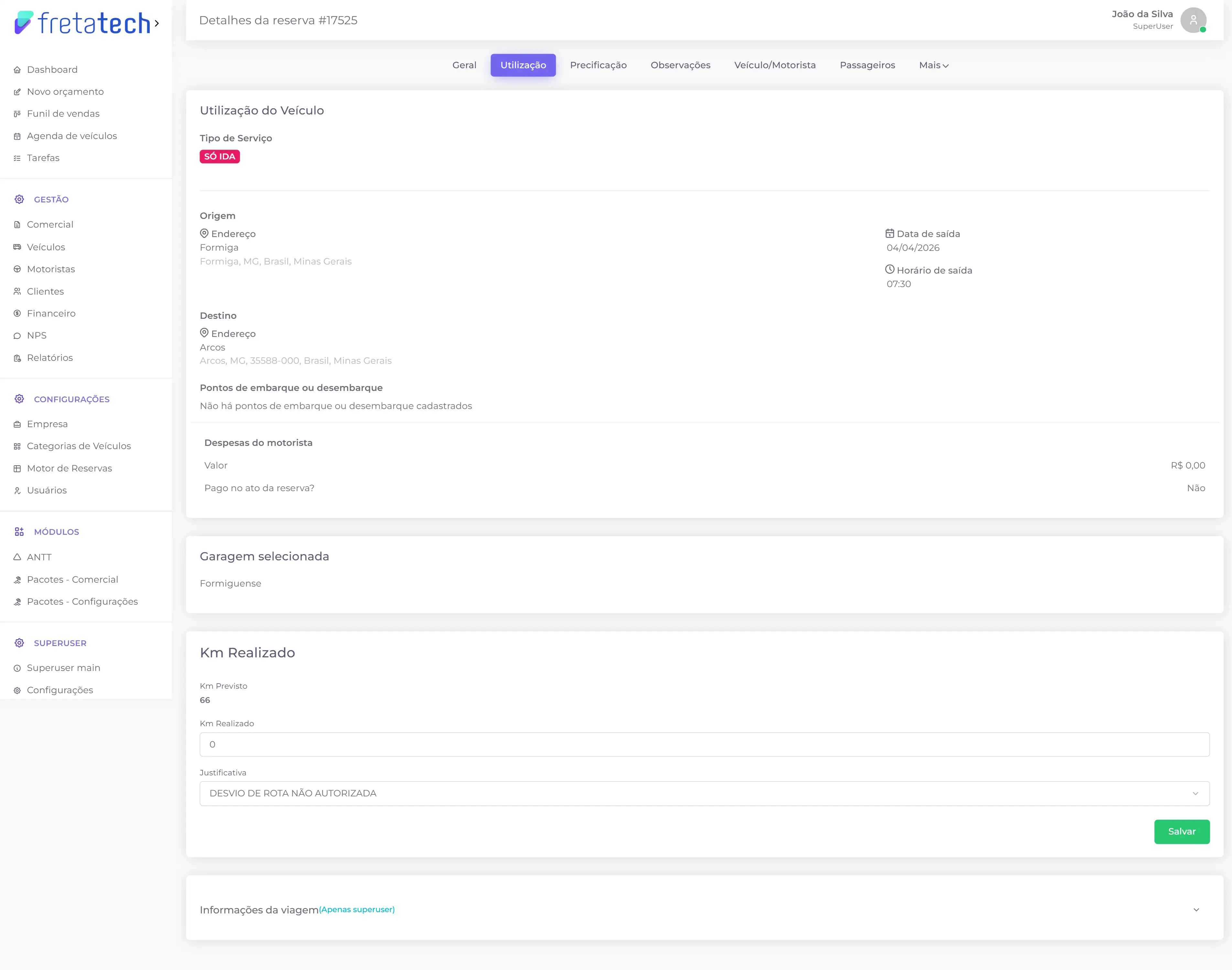
Task: Click the Origem Endereço location pin icon
Action: click(204, 233)
